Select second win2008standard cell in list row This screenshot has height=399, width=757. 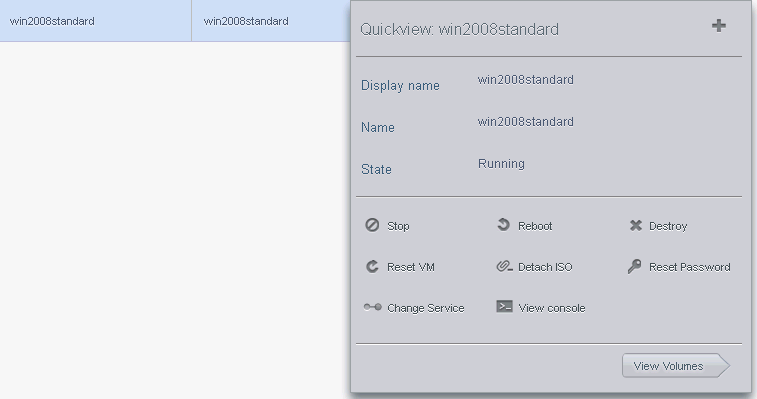pyautogui.click(x=271, y=21)
